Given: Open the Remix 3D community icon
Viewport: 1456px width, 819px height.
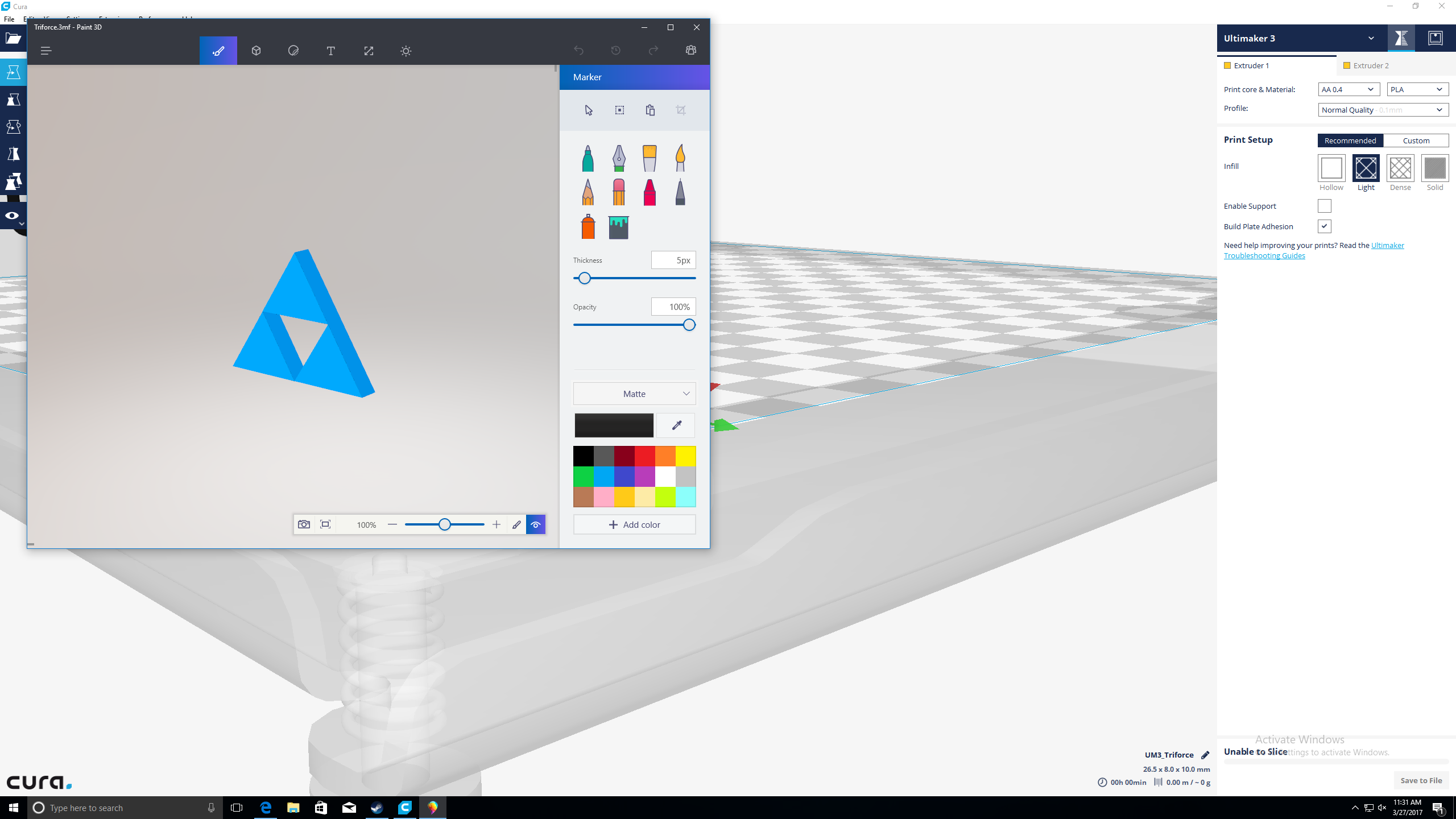Looking at the screenshot, I should (691, 51).
